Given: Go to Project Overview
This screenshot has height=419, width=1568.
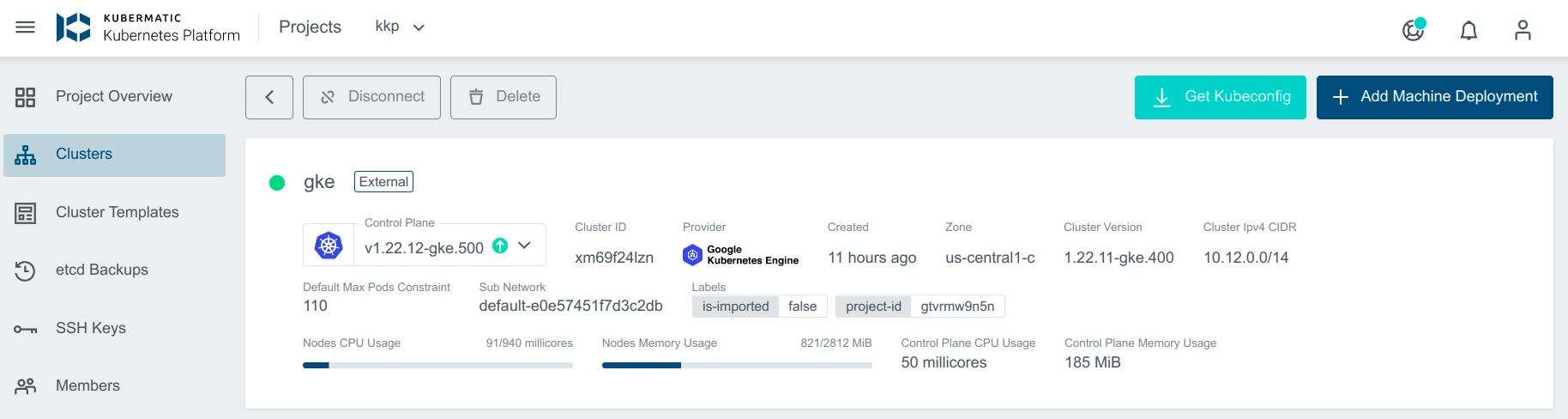Looking at the screenshot, I should 114,97.
